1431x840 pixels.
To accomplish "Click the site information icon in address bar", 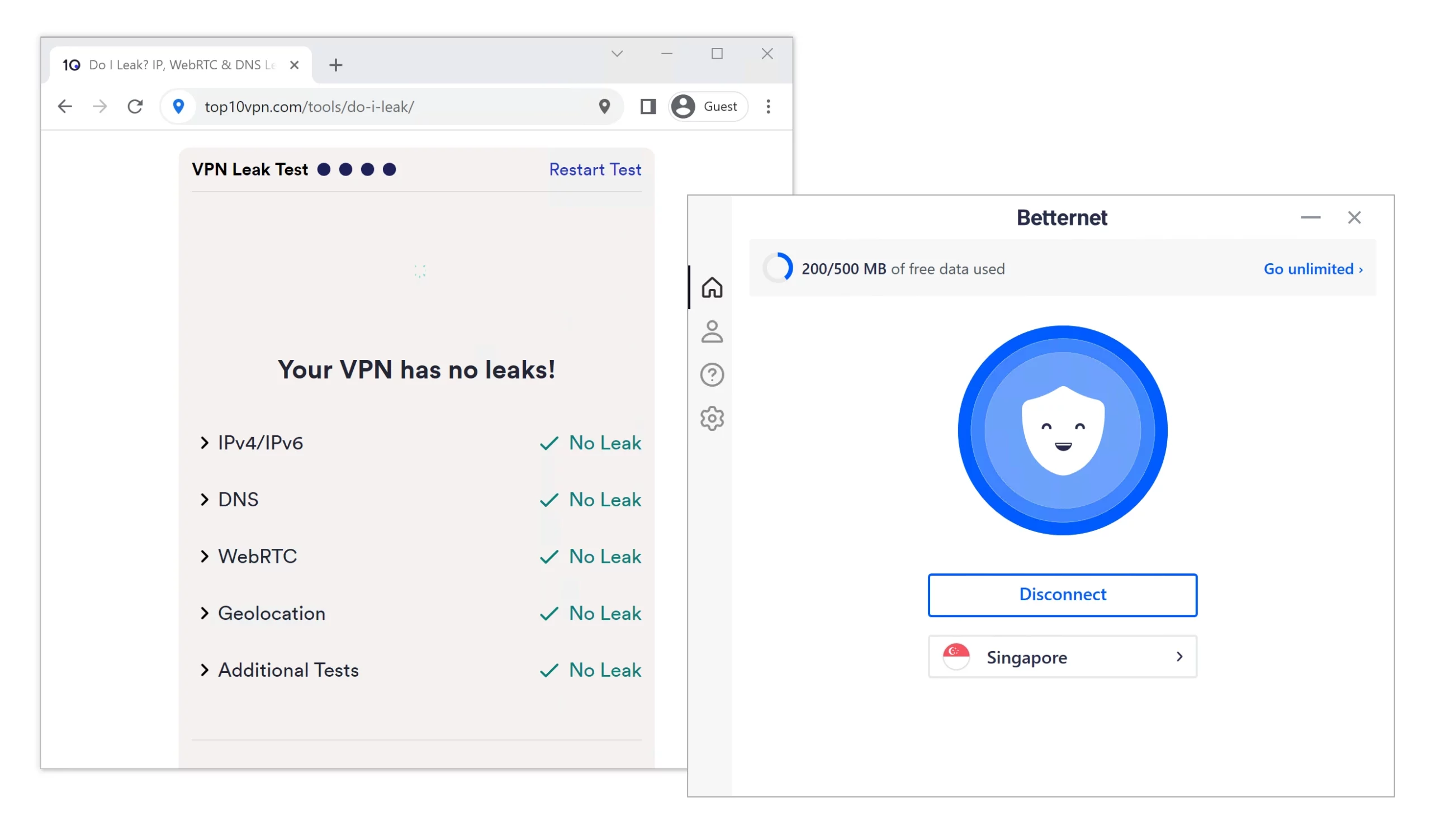I will (179, 106).
